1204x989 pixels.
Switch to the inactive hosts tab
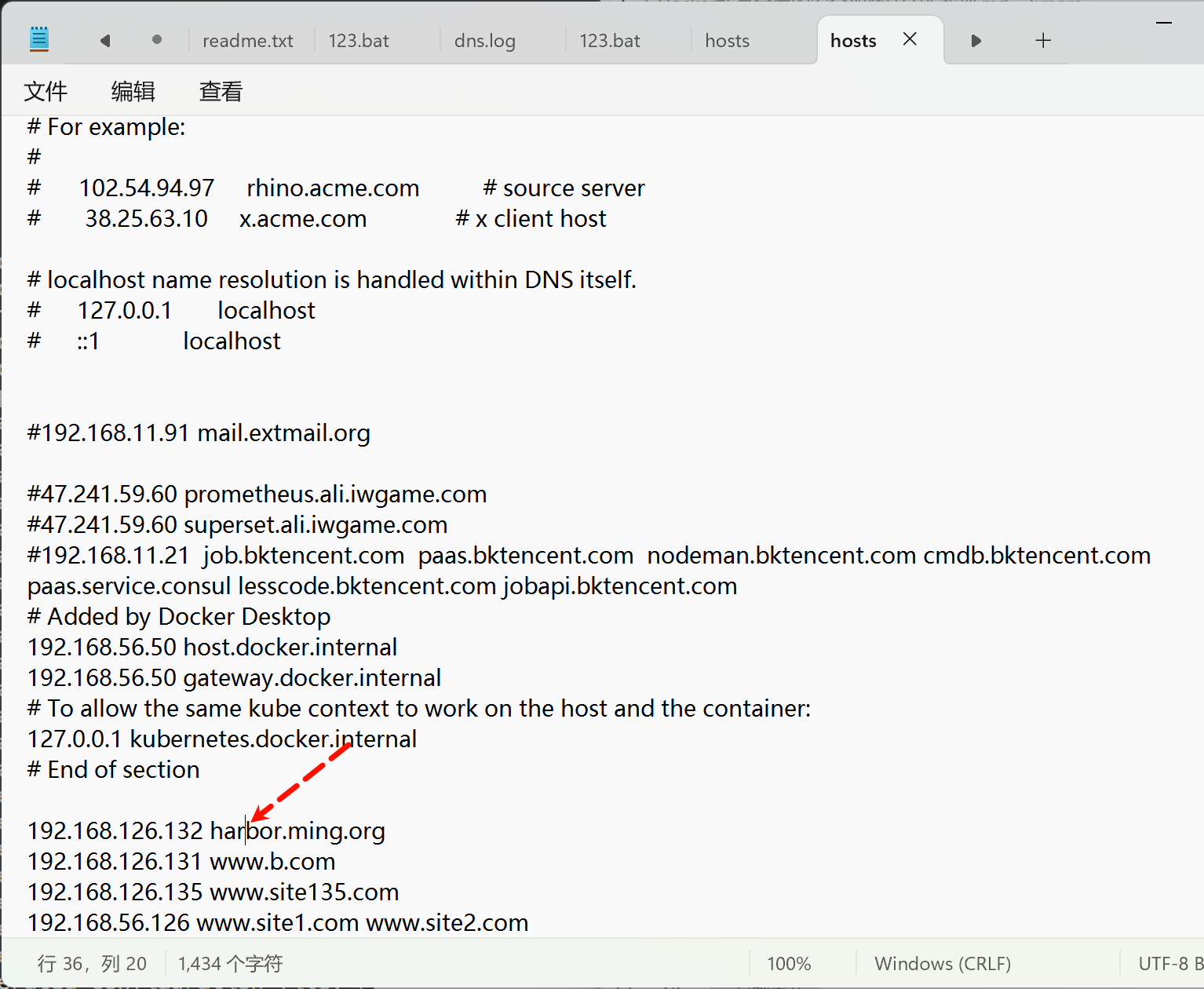click(727, 41)
